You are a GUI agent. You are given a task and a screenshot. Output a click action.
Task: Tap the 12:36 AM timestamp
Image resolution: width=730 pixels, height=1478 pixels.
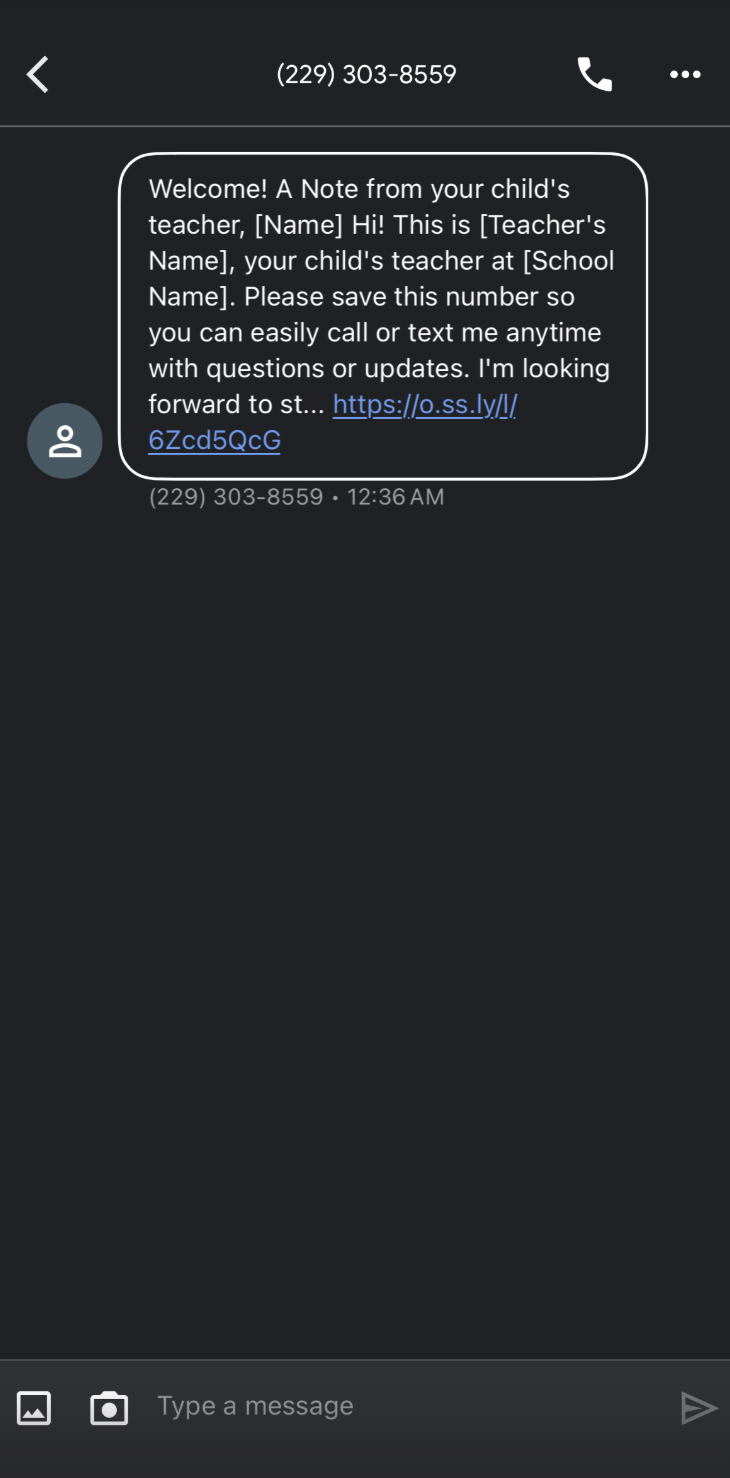point(395,497)
